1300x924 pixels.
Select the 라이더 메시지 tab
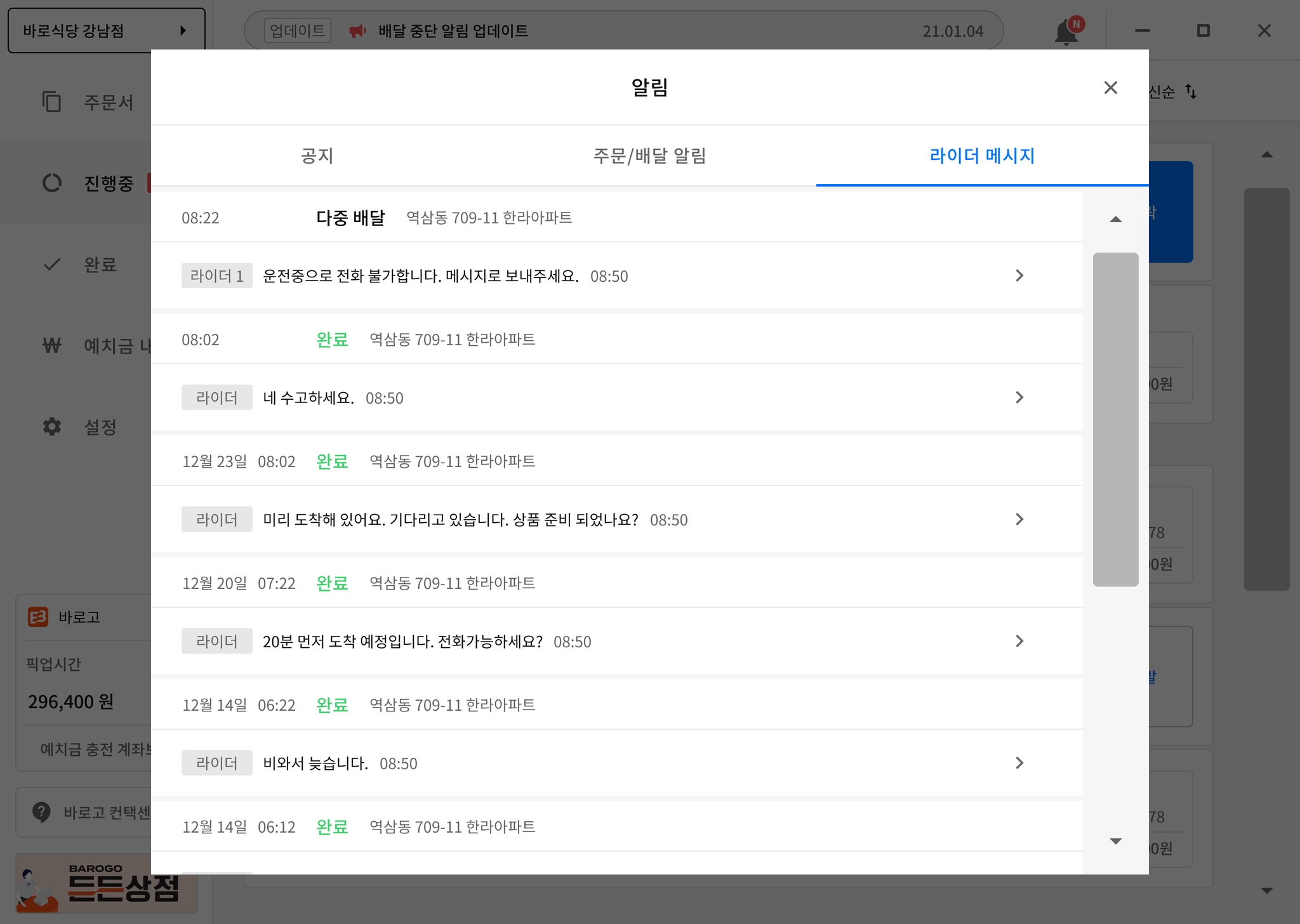tap(981, 155)
